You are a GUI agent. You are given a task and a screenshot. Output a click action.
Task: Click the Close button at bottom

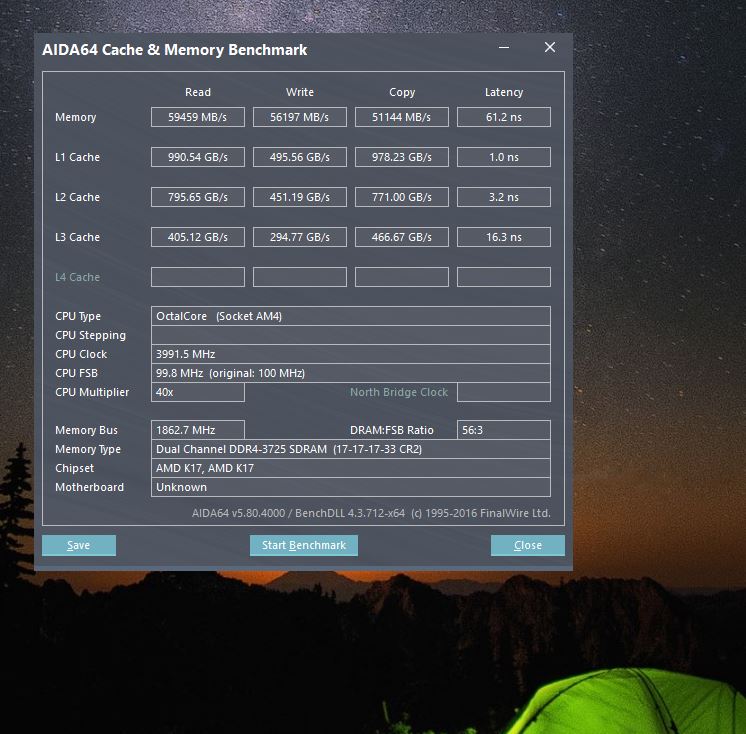click(x=528, y=545)
